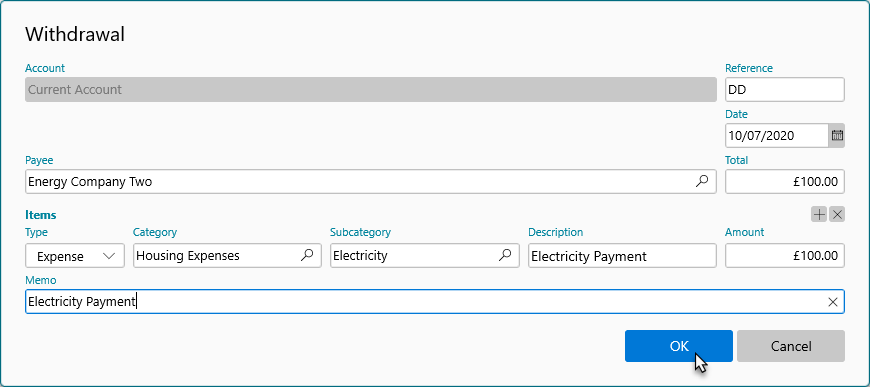Click the Payee label
The image size is (870, 387).
tap(39, 160)
